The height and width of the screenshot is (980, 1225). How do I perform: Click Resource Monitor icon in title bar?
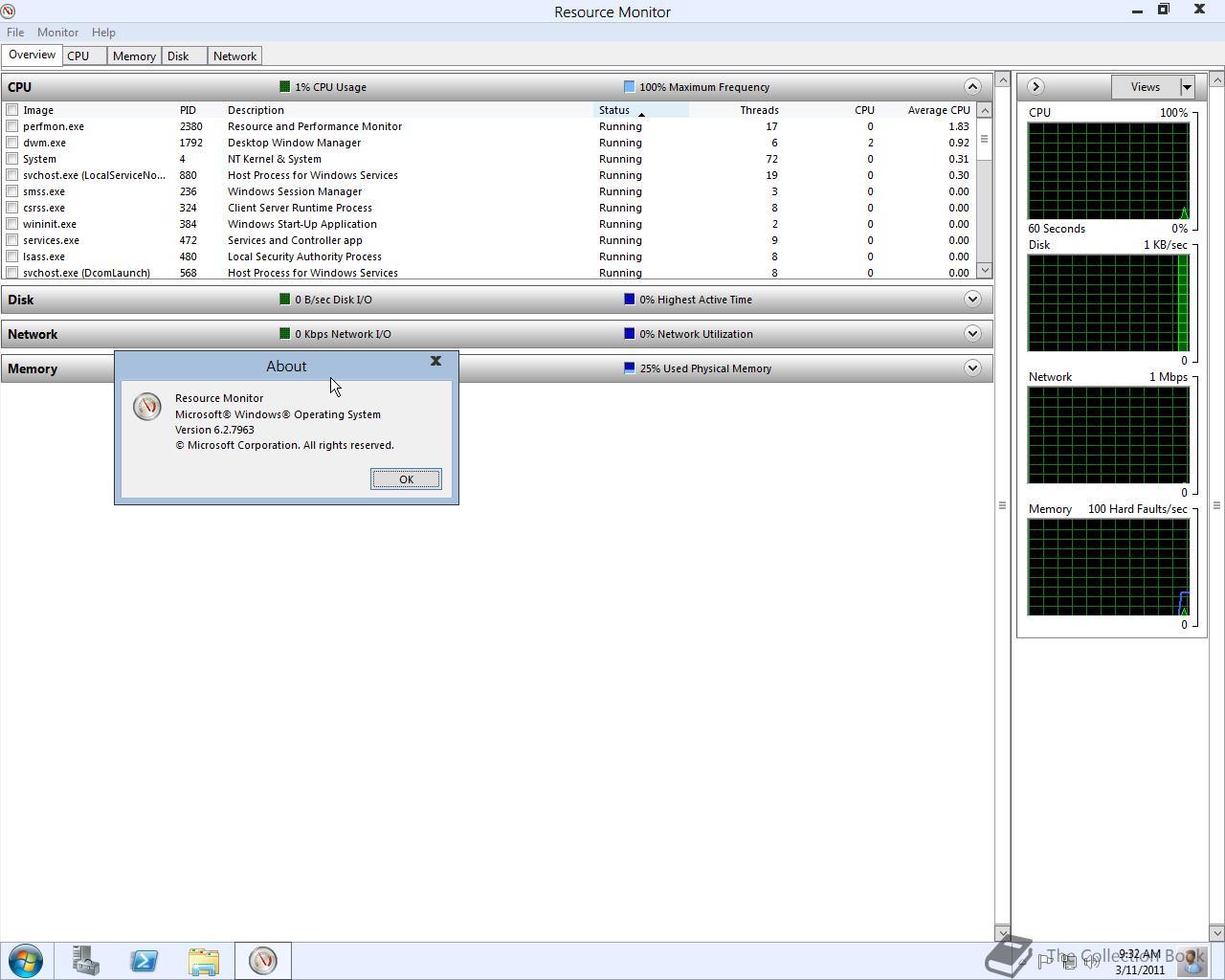coord(8,11)
